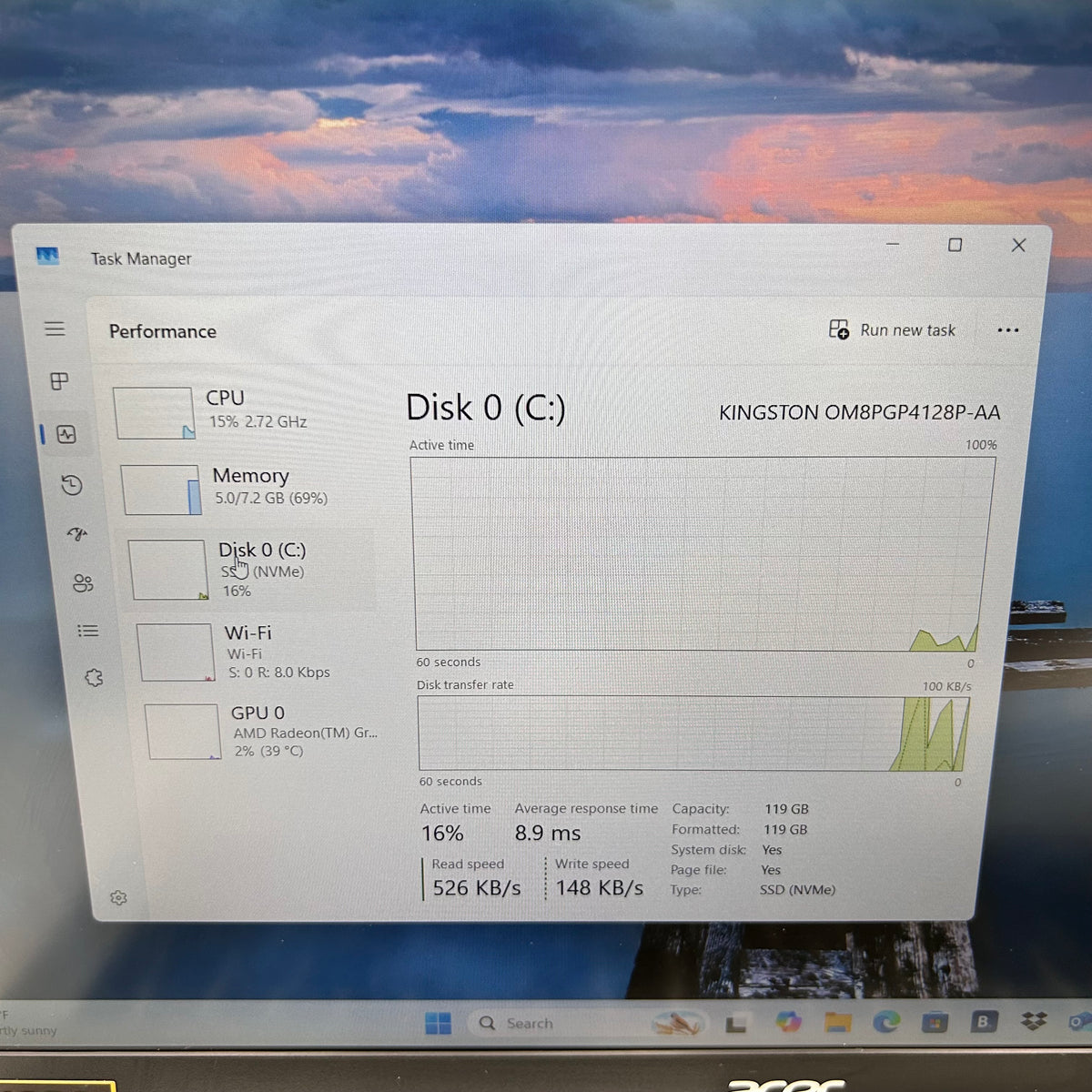
Task: Click the 8.9 ms average response time
Action: (x=548, y=834)
